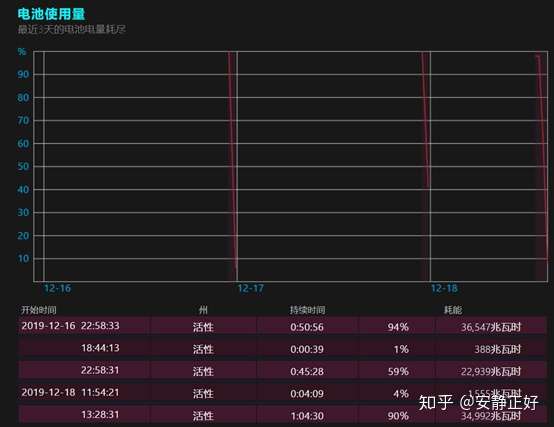Click the 0:45:28 duration cell

coord(307,372)
